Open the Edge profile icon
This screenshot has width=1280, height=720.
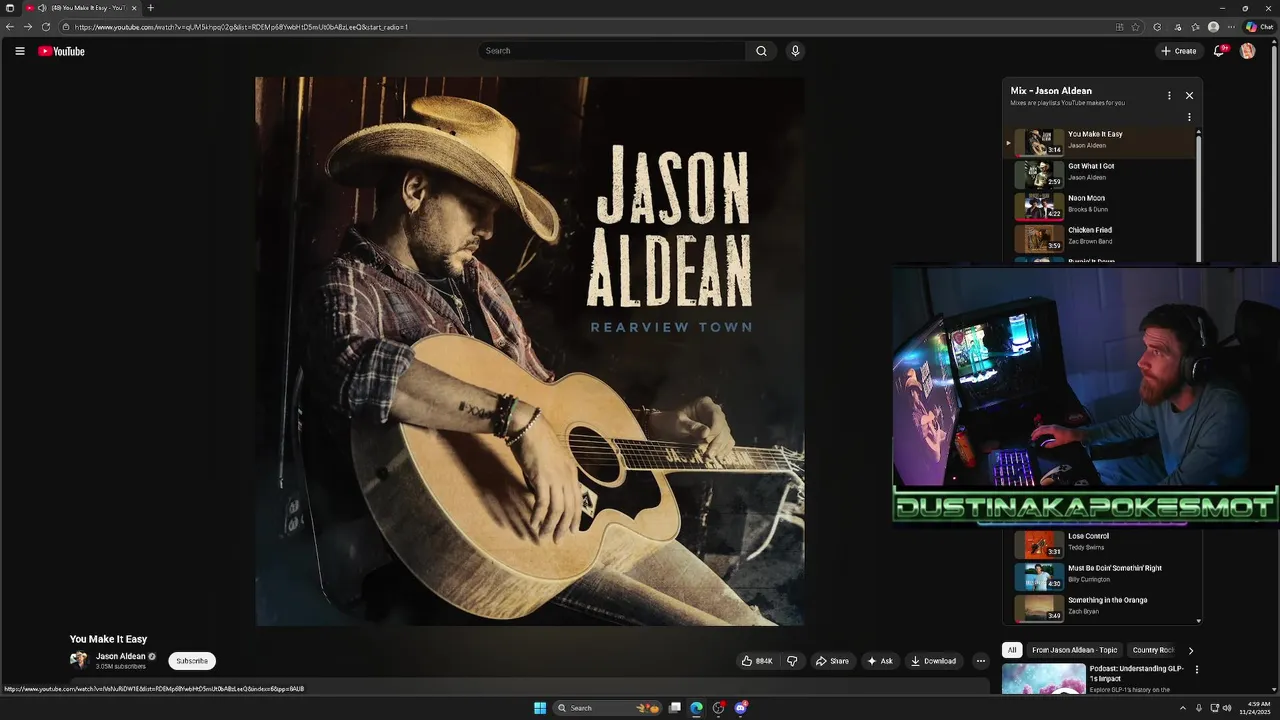pyautogui.click(x=1213, y=27)
